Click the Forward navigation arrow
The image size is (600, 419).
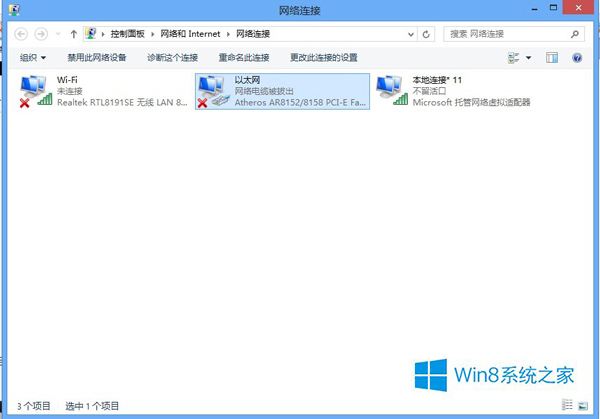(x=41, y=34)
